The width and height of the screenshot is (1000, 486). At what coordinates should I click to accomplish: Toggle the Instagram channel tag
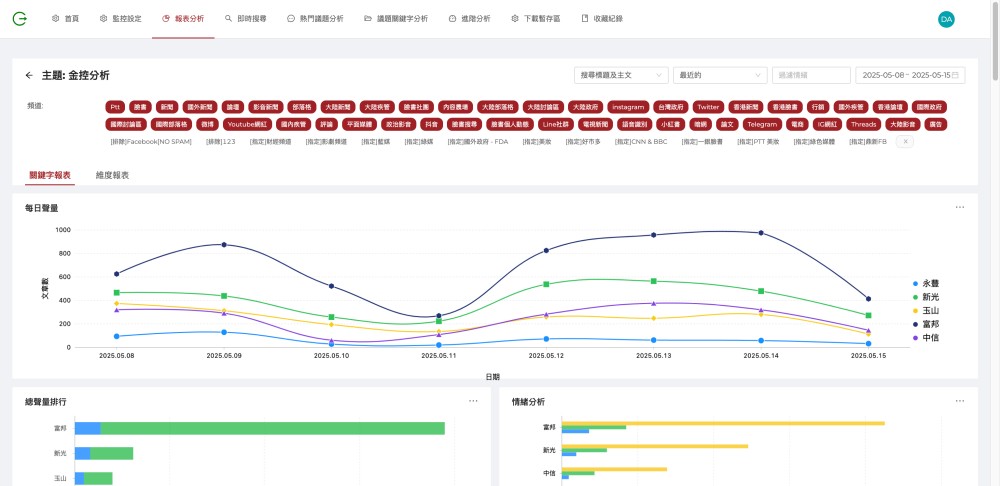point(628,107)
